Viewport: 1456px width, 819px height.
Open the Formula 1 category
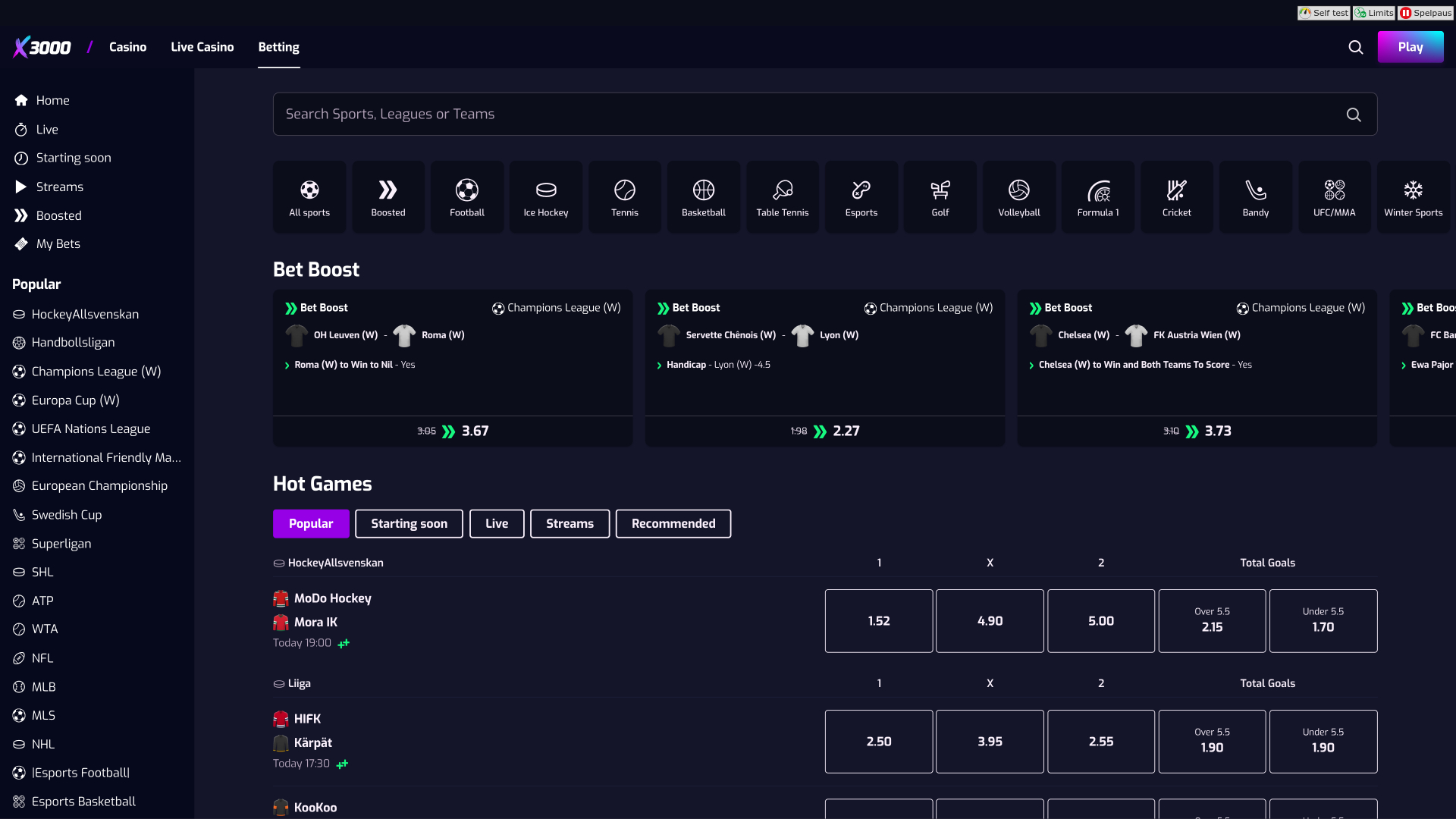[1098, 197]
